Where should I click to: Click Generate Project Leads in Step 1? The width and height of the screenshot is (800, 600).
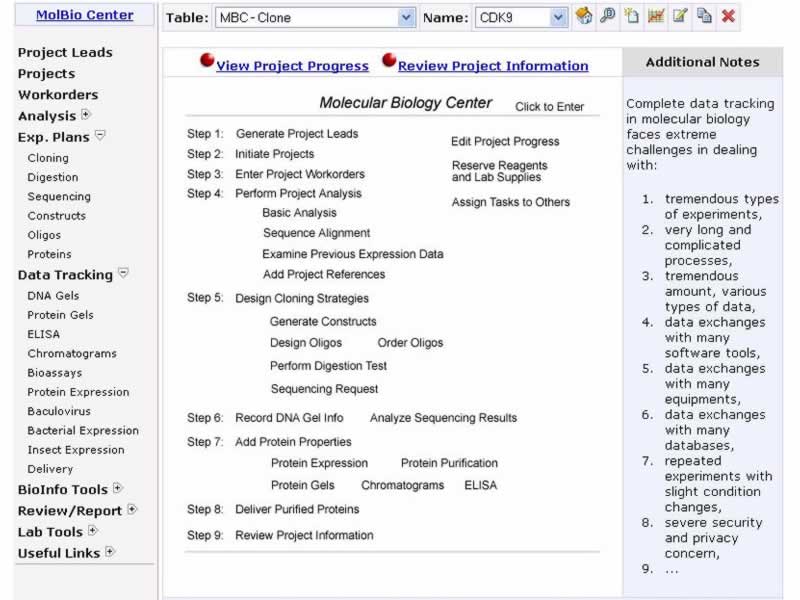click(297, 134)
